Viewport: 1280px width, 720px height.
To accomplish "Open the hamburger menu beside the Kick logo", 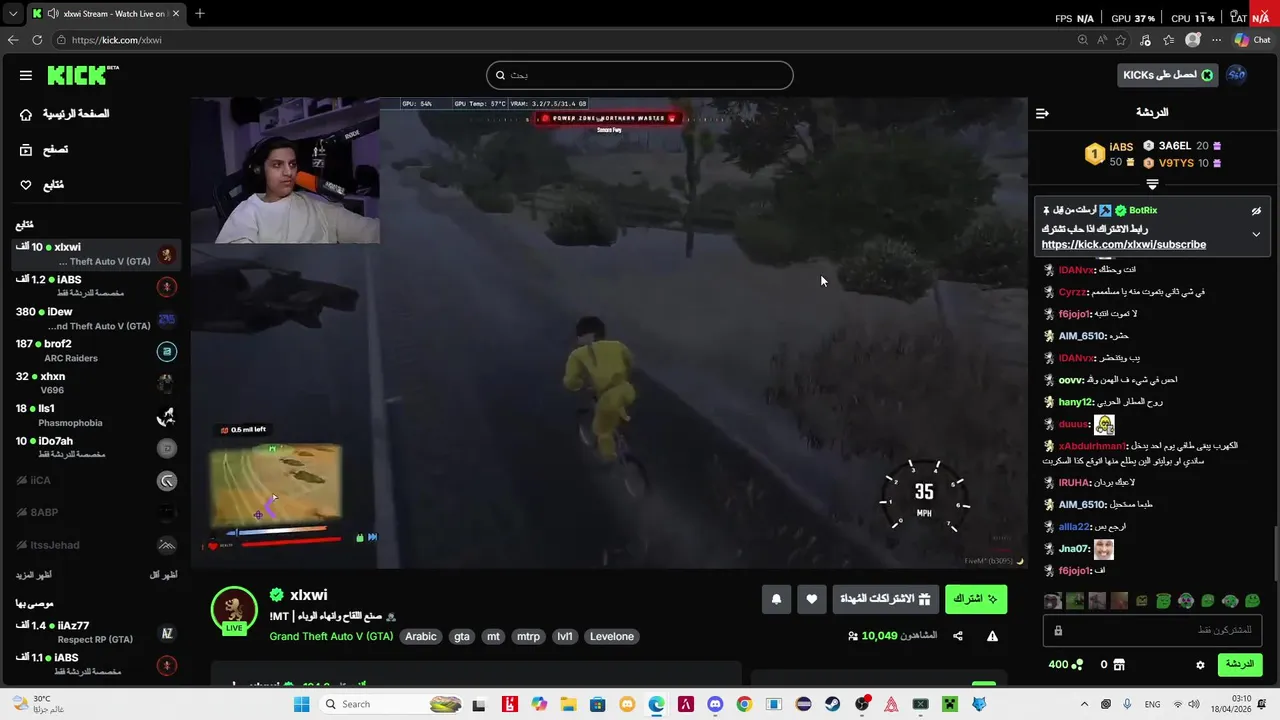I will point(26,75).
